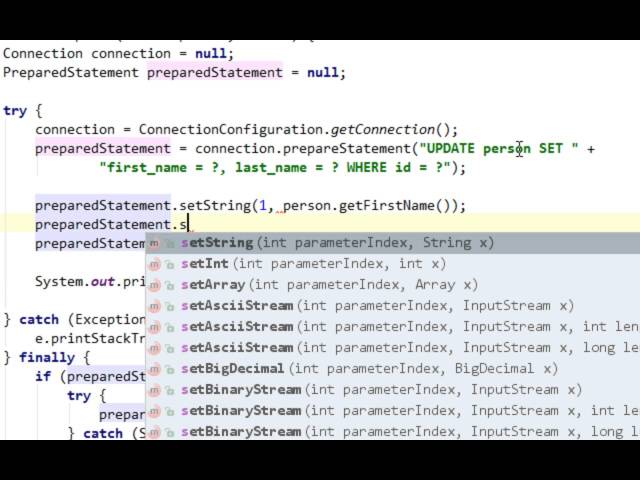
Task: Select setAsciiStream variant with int length
Action: [393, 327]
